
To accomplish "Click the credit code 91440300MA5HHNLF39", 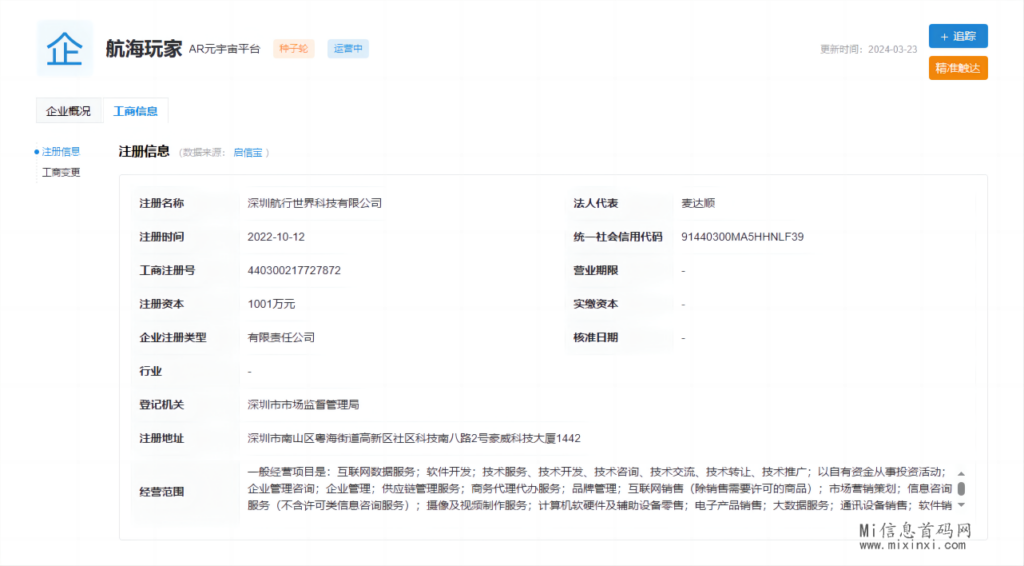I will tap(742, 237).
